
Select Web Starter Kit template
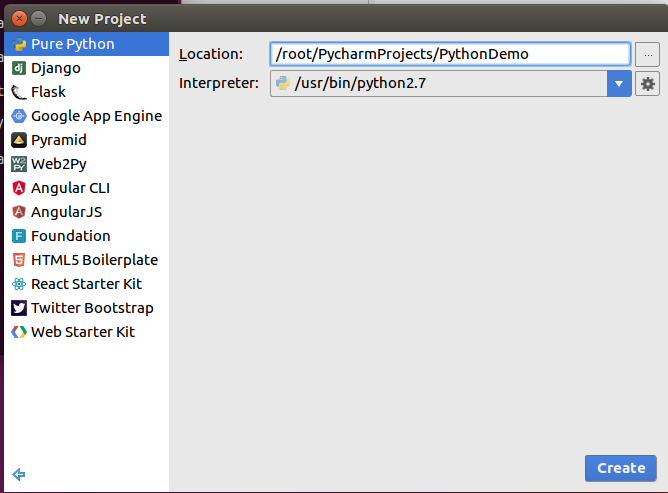(86, 332)
